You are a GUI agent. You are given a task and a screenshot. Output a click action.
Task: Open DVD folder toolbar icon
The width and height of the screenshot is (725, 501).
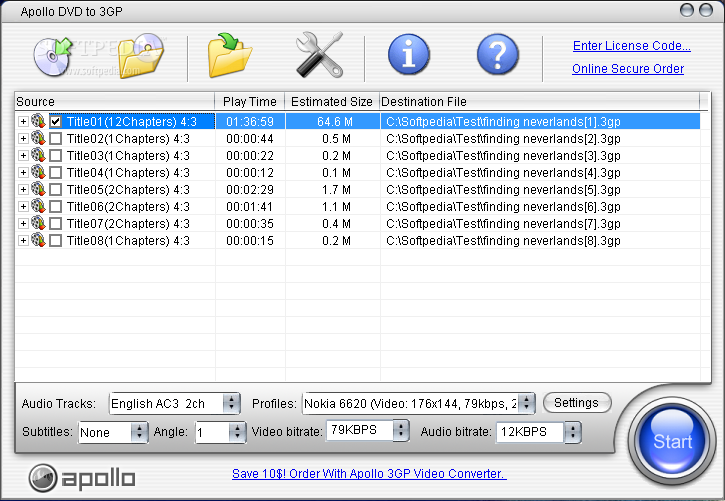[141, 56]
